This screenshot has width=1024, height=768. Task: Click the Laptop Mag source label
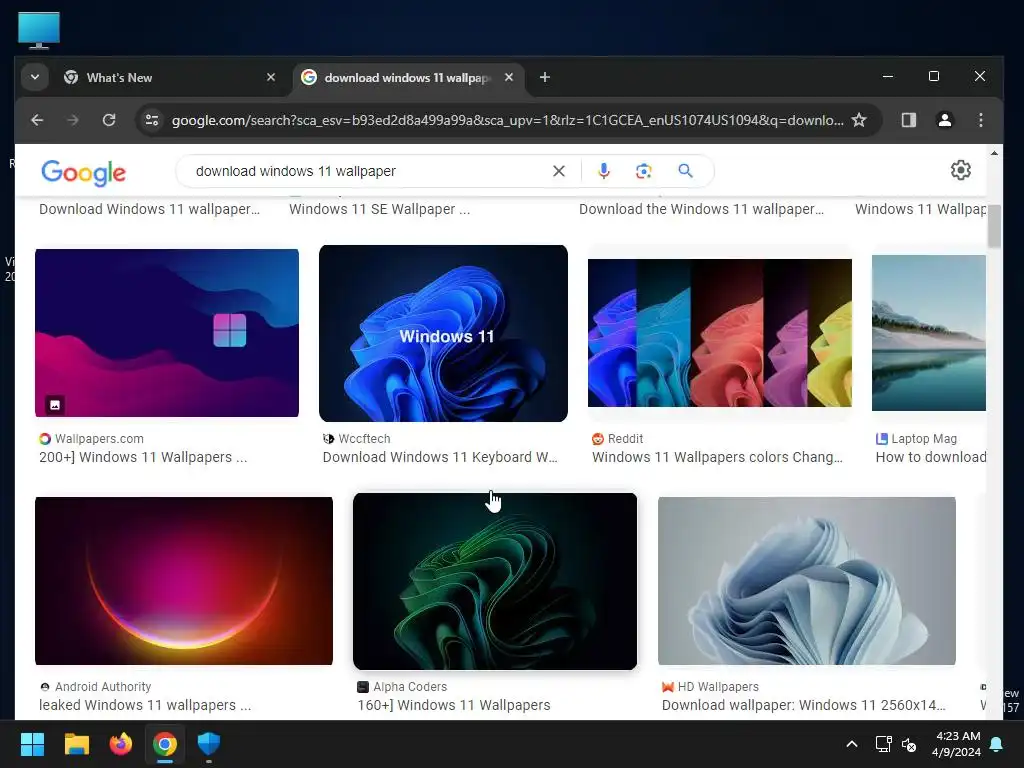[916, 439]
